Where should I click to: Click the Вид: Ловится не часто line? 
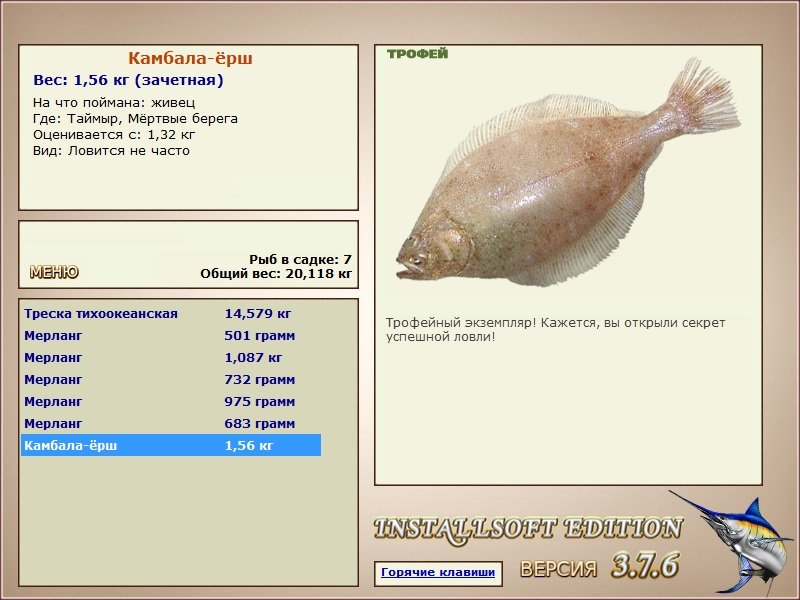(x=111, y=151)
